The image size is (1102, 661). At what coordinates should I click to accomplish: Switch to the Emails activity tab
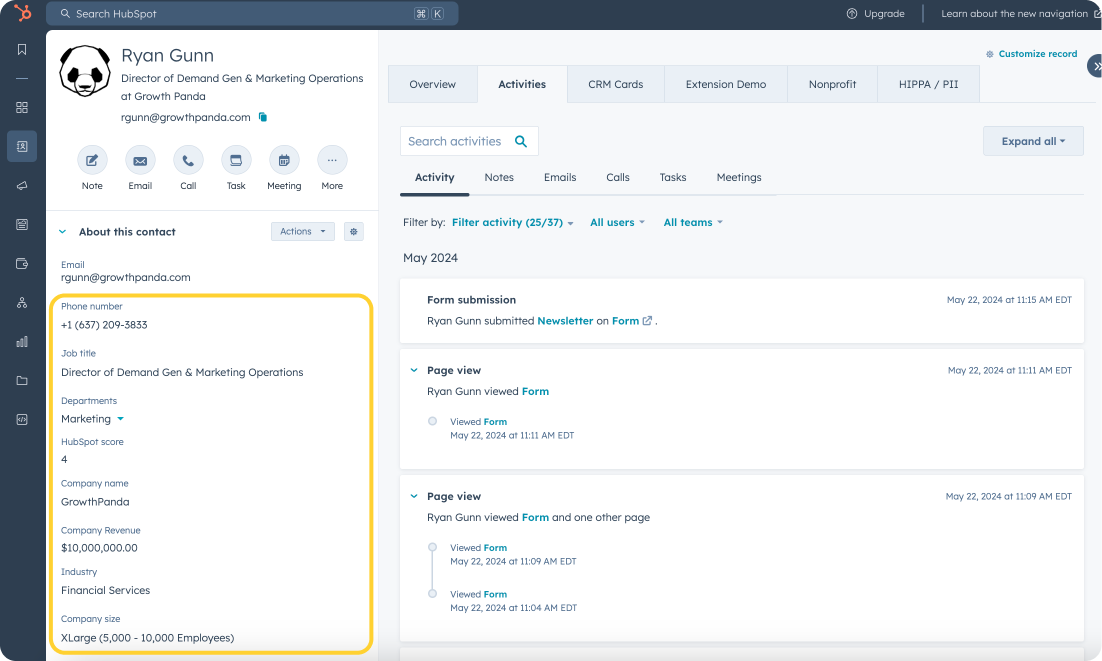click(559, 177)
